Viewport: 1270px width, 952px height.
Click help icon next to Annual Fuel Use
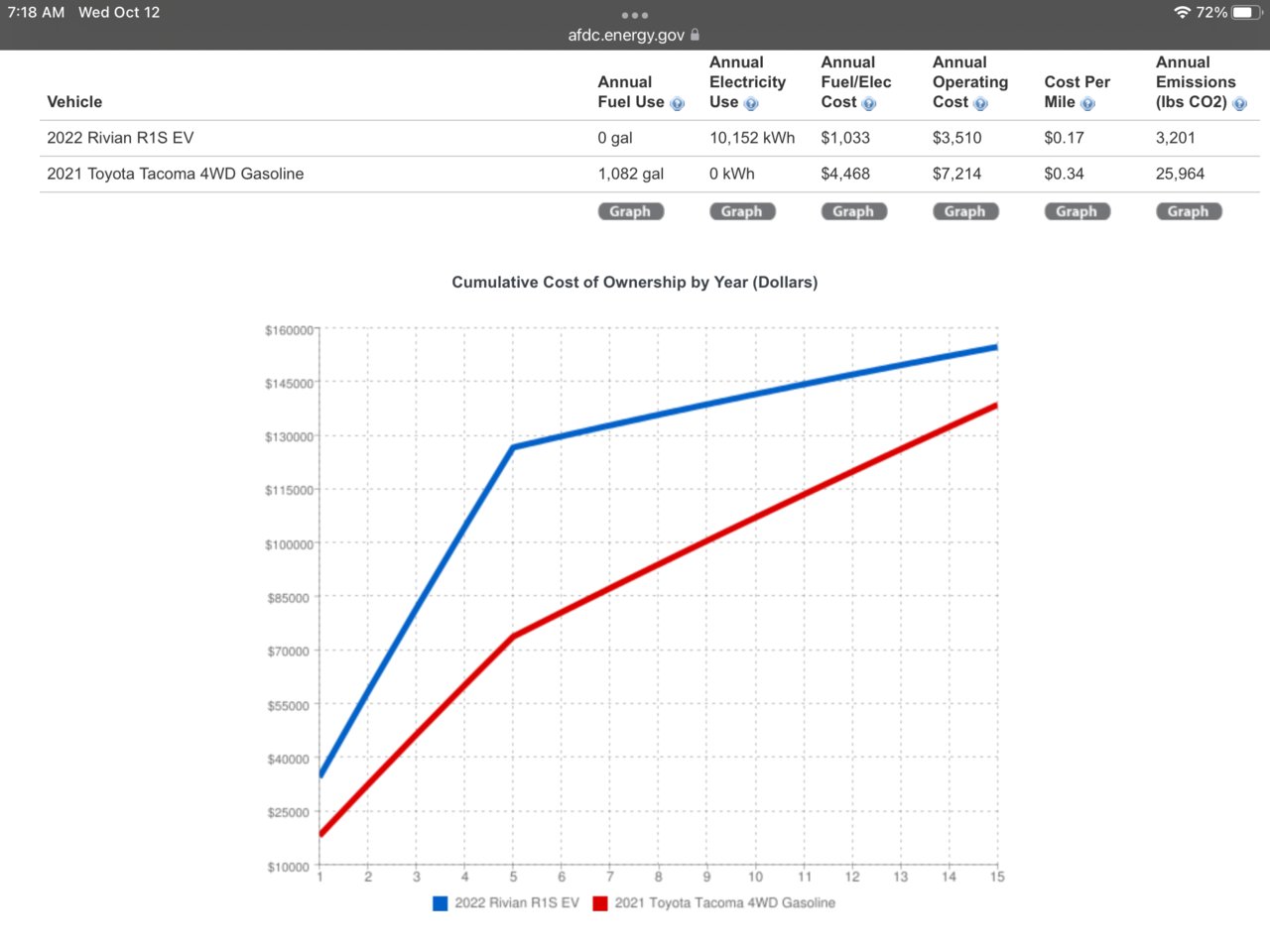(x=678, y=104)
